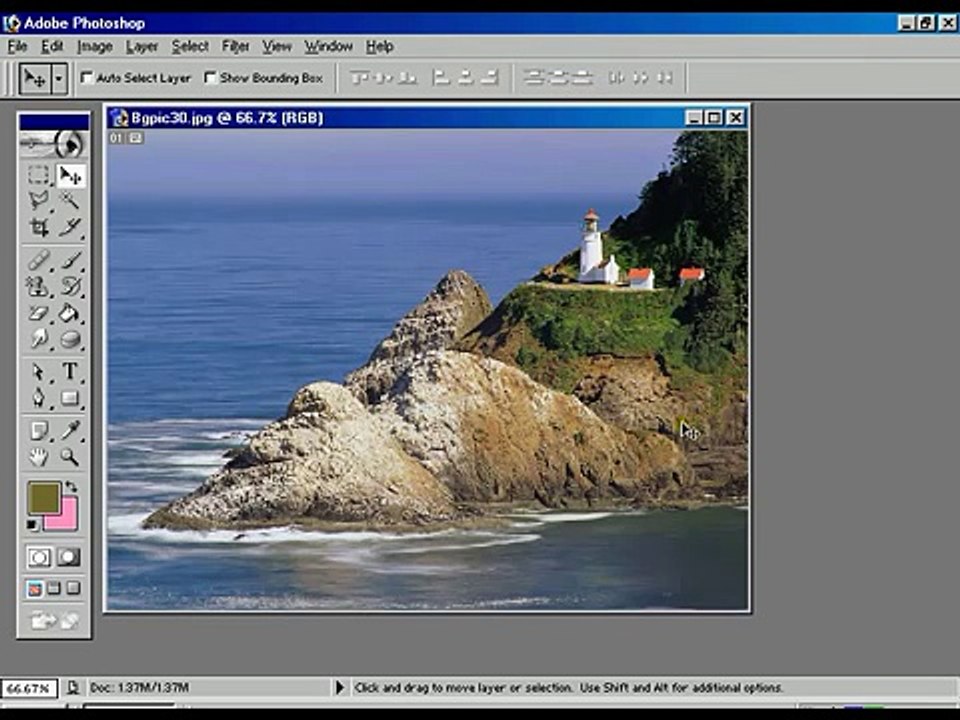Screen dimensions: 960x720
Task: Select the Polygonal Lasso tool
Action: pyautogui.click(x=39, y=201)
